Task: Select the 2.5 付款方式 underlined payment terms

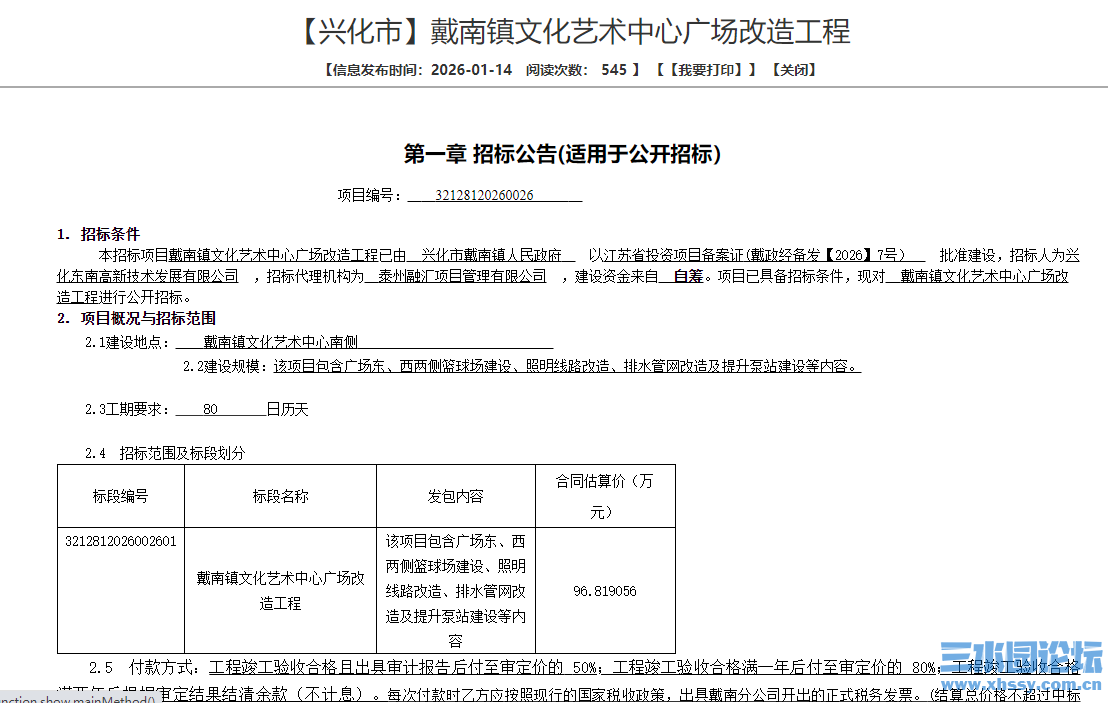Action: tap(400, 661)
